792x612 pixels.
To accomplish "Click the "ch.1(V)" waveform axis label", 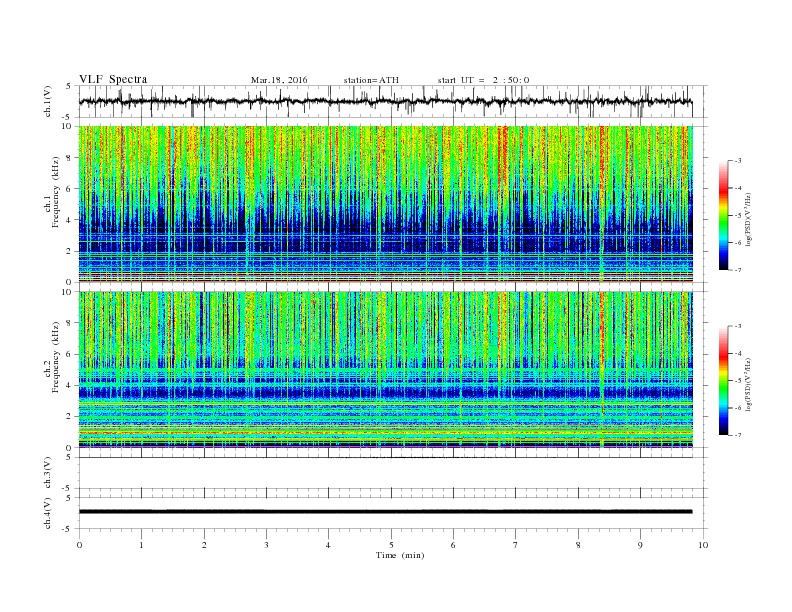I will tap(48, 101).
